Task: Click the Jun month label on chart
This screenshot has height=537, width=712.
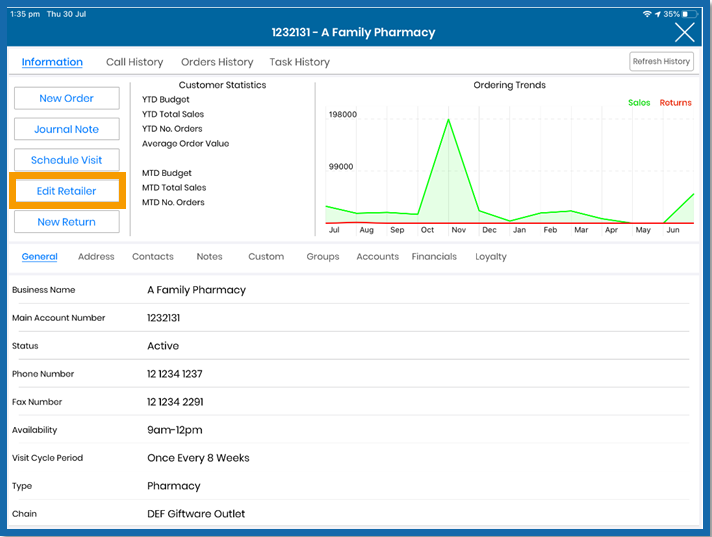Action: (x=673, y=230)
